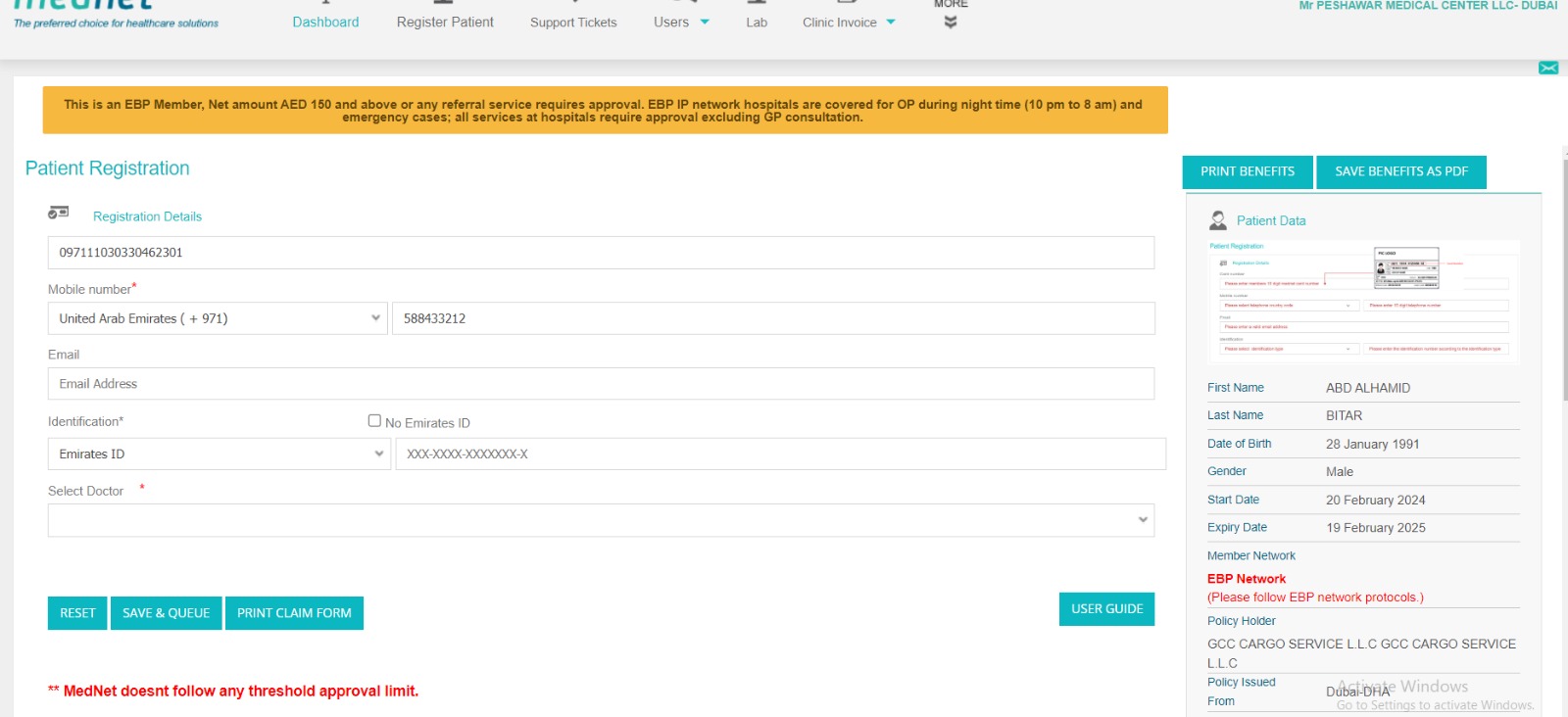Open the Emirates ID type dropdown

coord(219,454)
